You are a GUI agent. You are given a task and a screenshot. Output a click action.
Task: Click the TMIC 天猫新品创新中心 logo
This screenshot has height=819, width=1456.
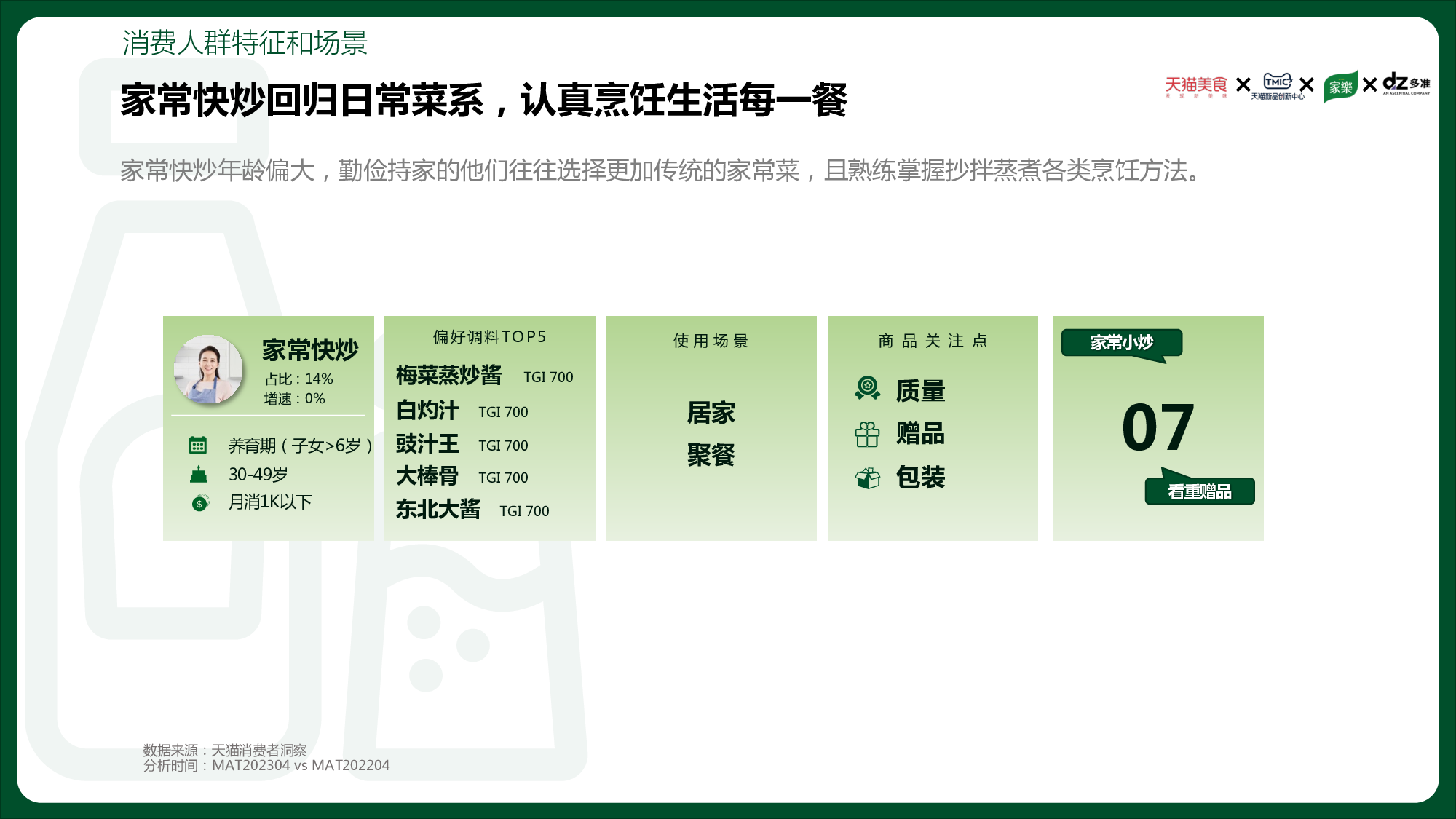click(x=1277, y=86)
